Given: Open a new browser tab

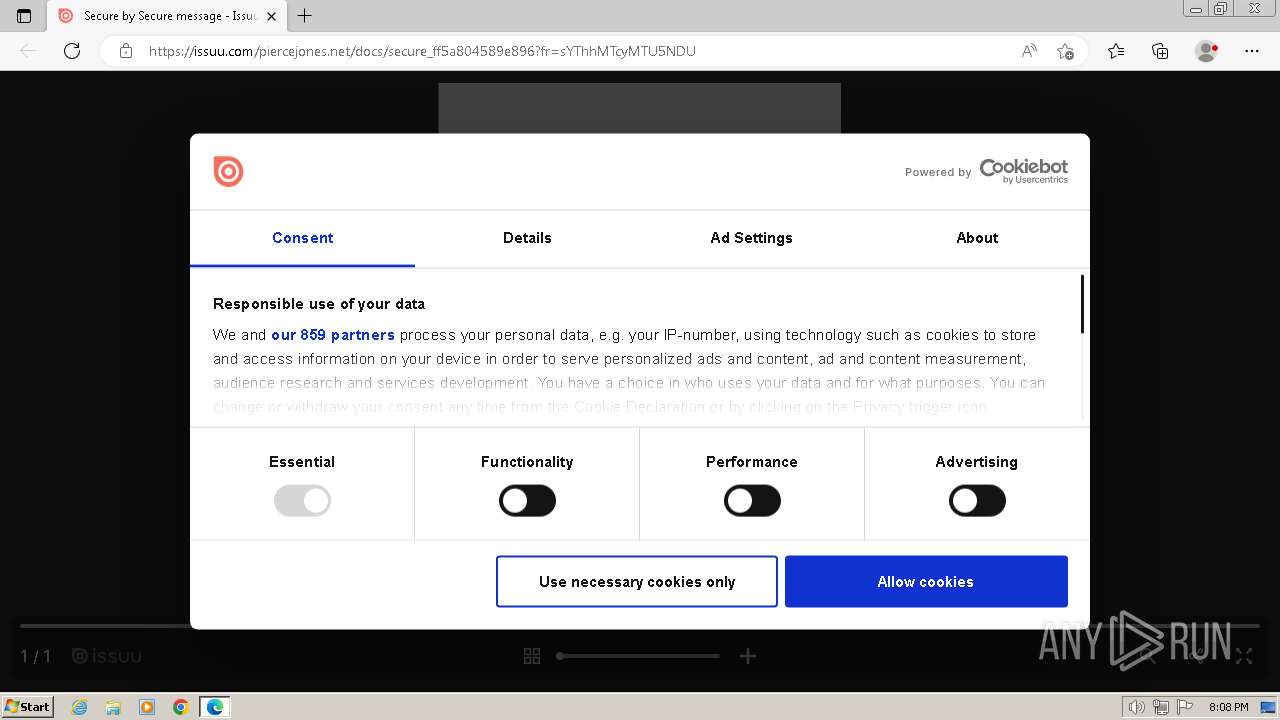Looking at the screenshot, I should tap(305, 16).
